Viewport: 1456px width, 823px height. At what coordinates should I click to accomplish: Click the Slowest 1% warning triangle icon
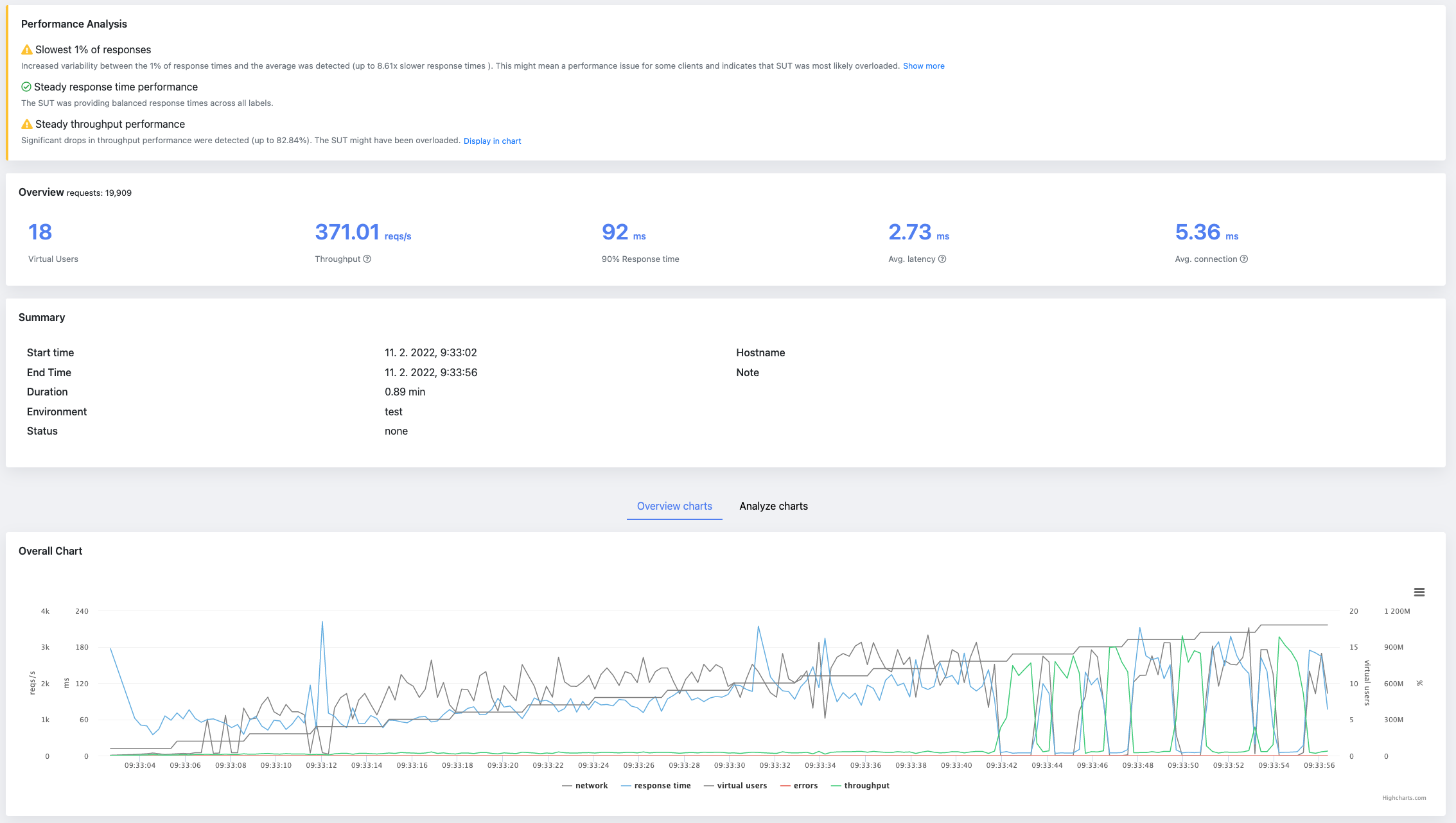click(x=26, y=49)
